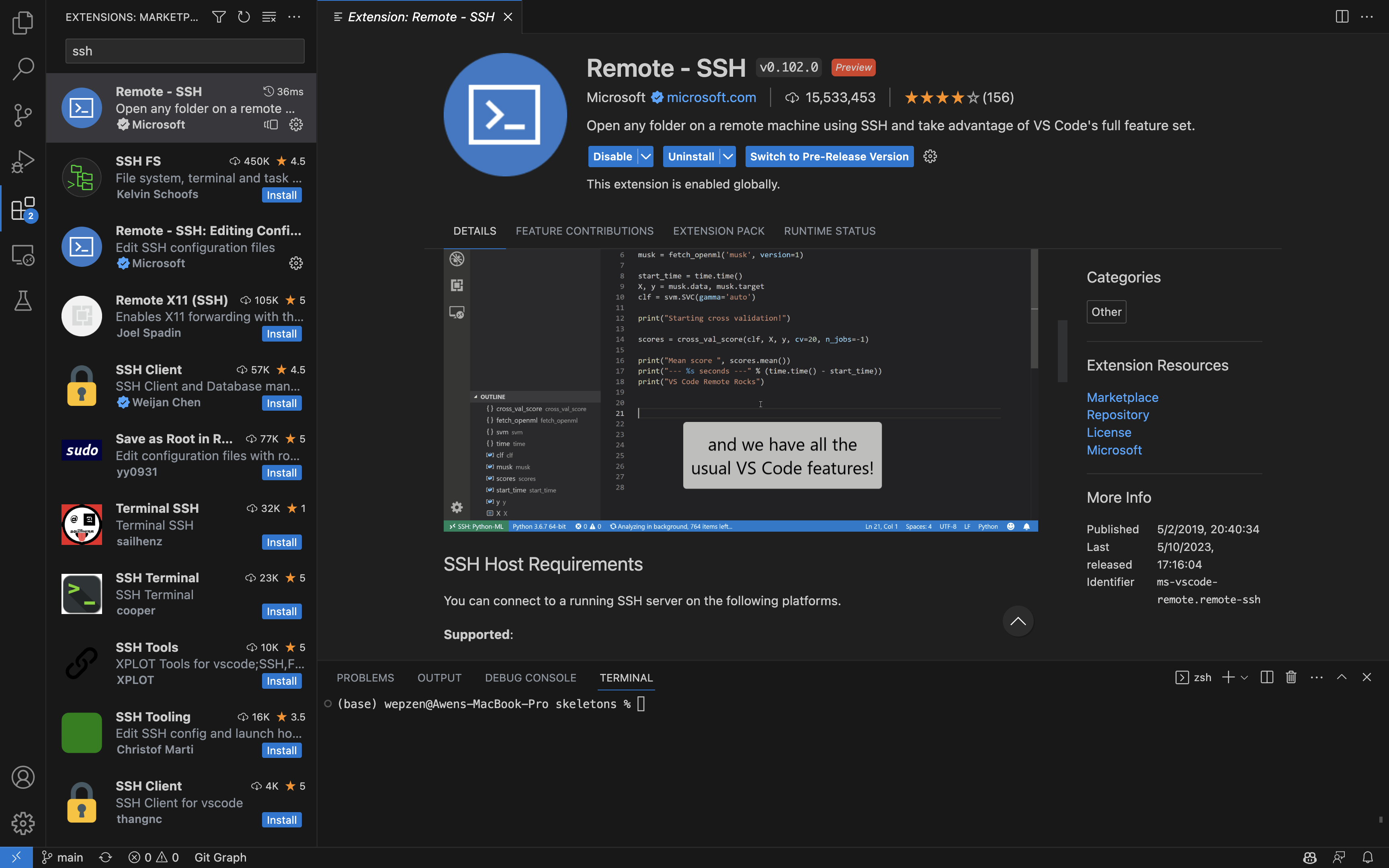Open the Search view in sidebar

coord(23,69)
